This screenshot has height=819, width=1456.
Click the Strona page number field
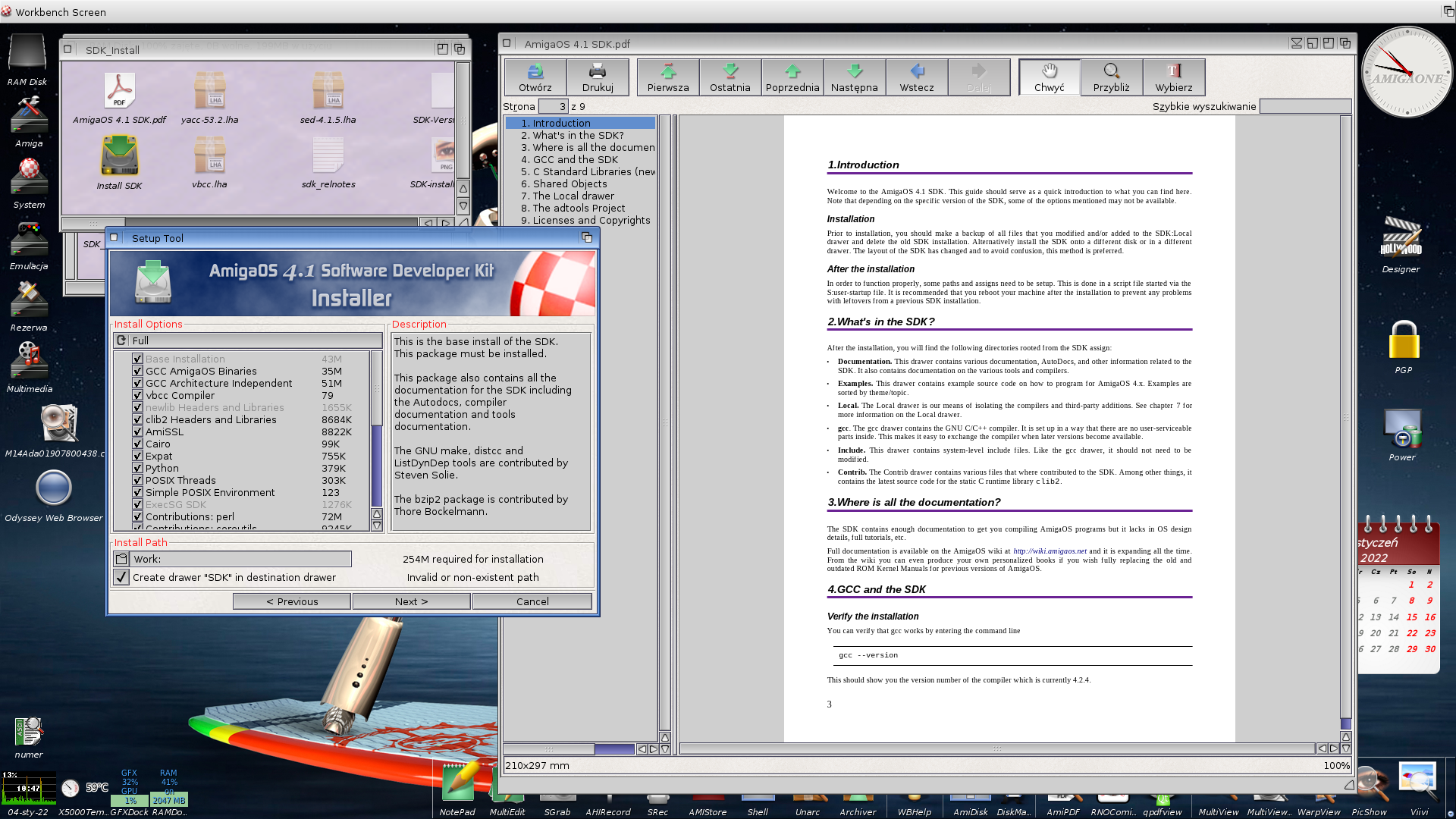pyautogui.click(x=553, y=106)
